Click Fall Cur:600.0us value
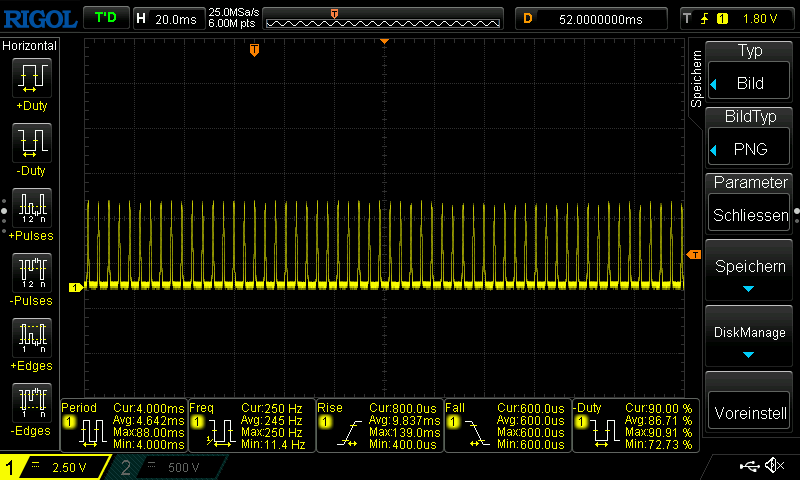This screenshot has height=480, width=800. [531, 408]
